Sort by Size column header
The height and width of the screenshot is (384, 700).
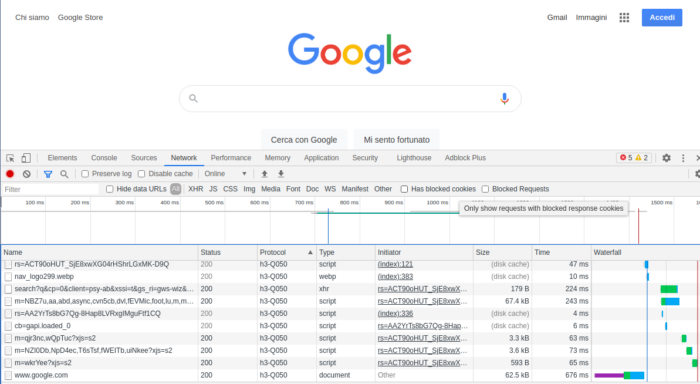(x=503, y=252)
